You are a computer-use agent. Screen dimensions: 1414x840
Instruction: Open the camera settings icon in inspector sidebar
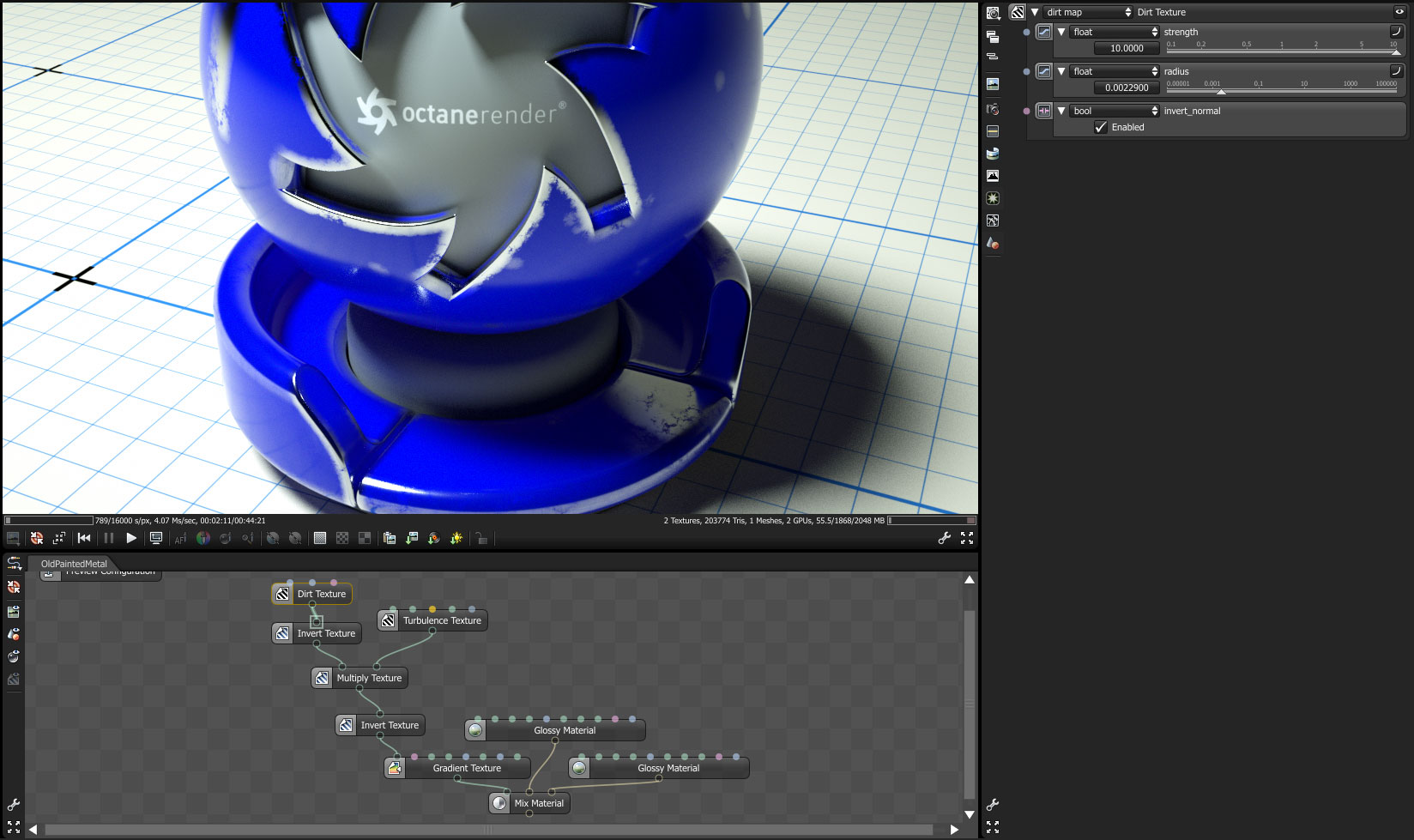pos(993,109)
